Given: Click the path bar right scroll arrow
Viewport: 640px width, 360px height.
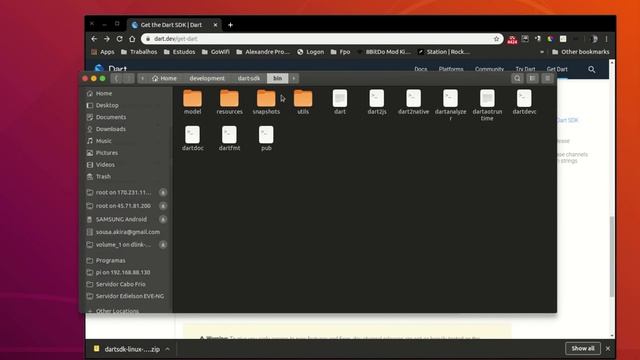Looking at the screenshot, I should [x=293, y=78].
